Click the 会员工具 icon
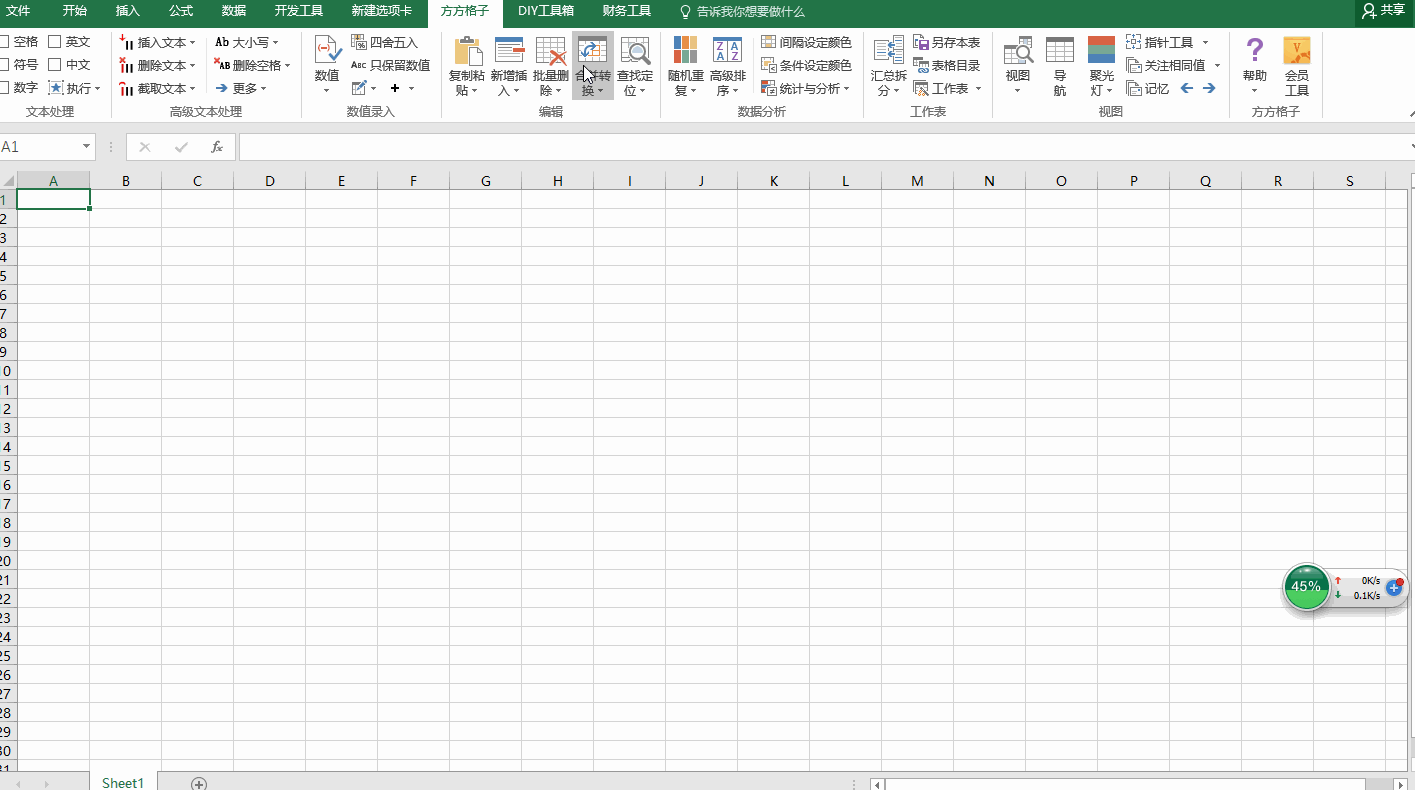The image size is (1415, 790). 1296,52
